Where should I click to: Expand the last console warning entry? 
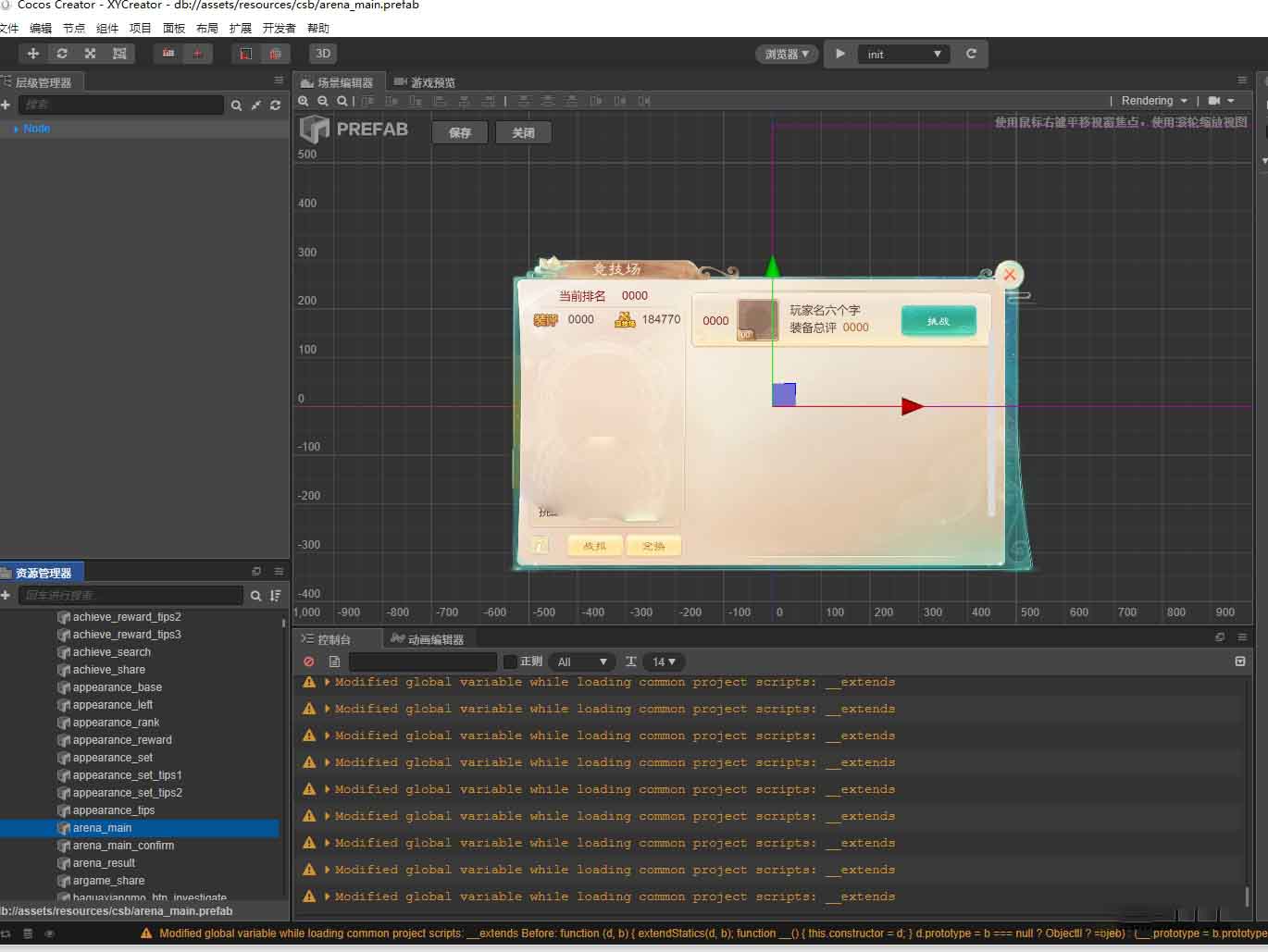point(328,896)
